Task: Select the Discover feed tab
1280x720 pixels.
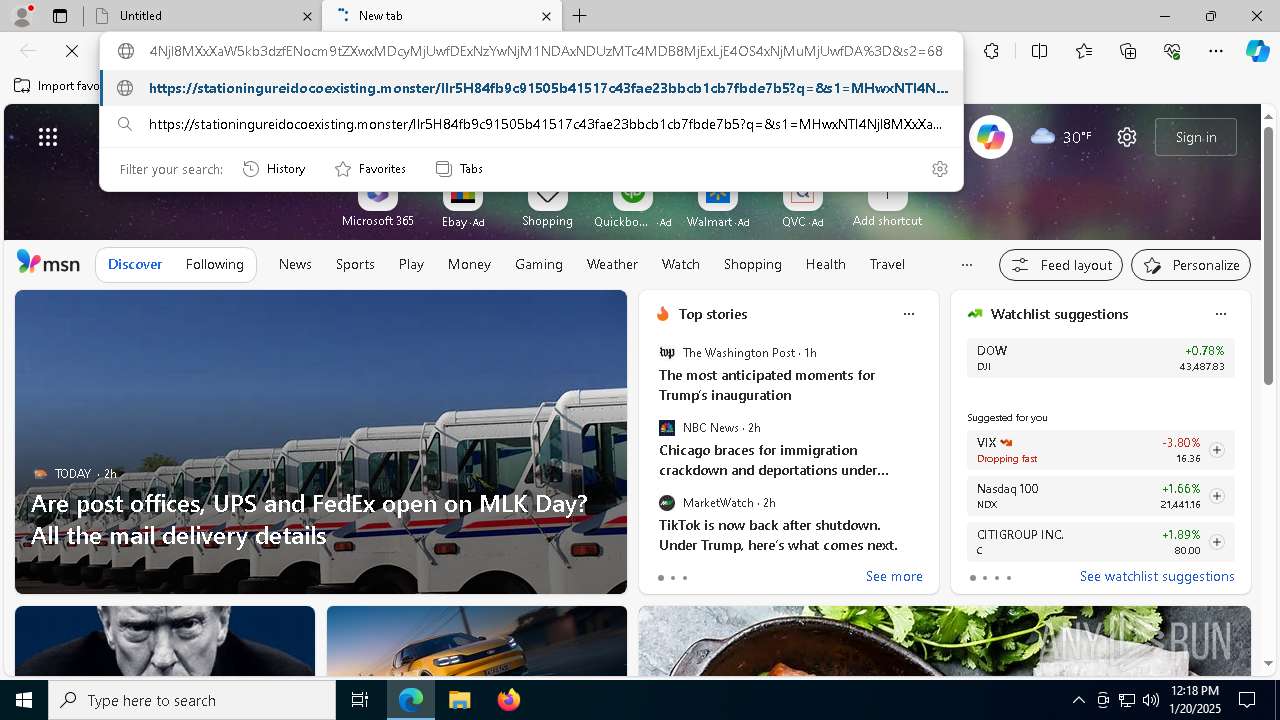Action: (x=135, y=264)
